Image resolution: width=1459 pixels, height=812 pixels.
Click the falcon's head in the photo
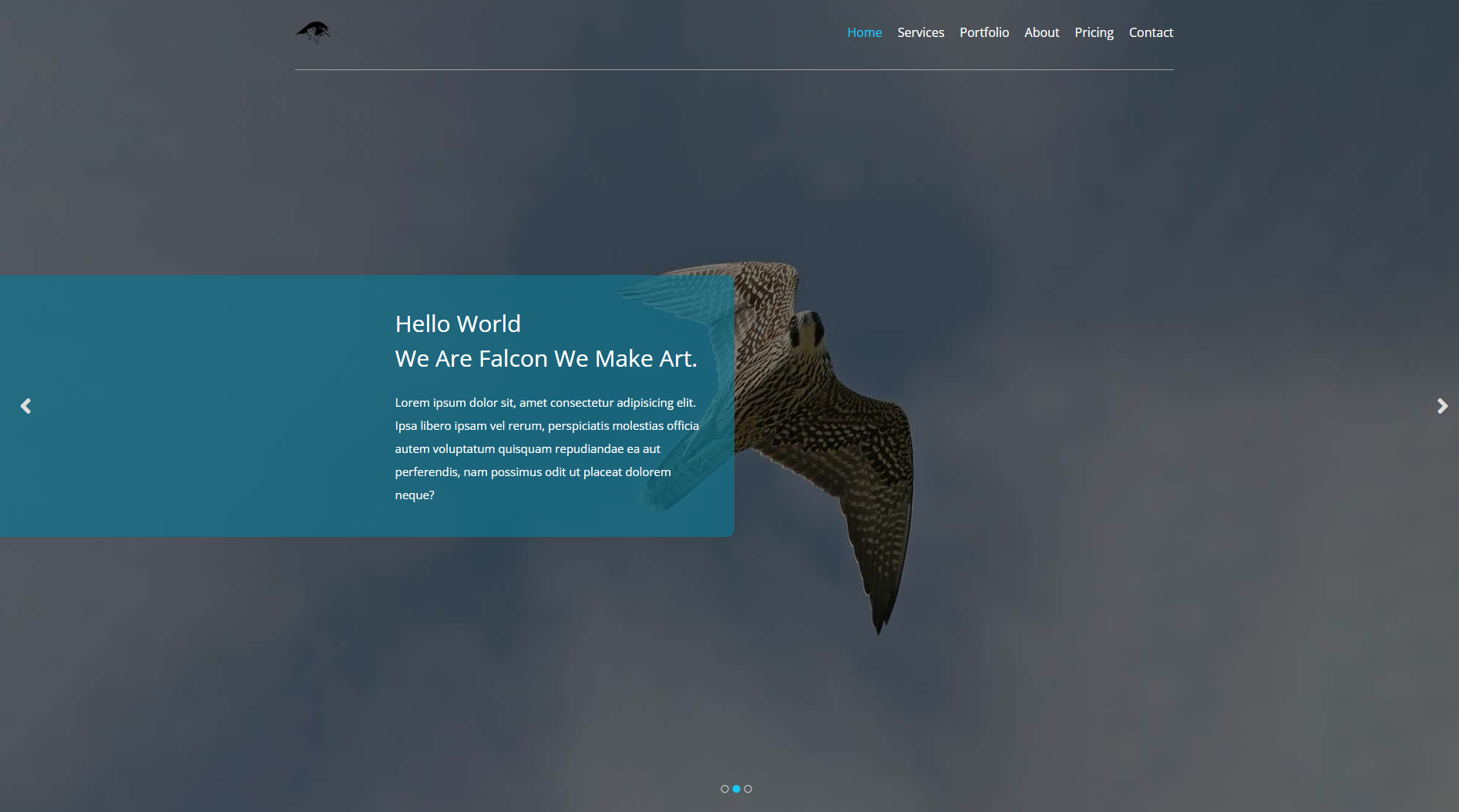[807, 330]
